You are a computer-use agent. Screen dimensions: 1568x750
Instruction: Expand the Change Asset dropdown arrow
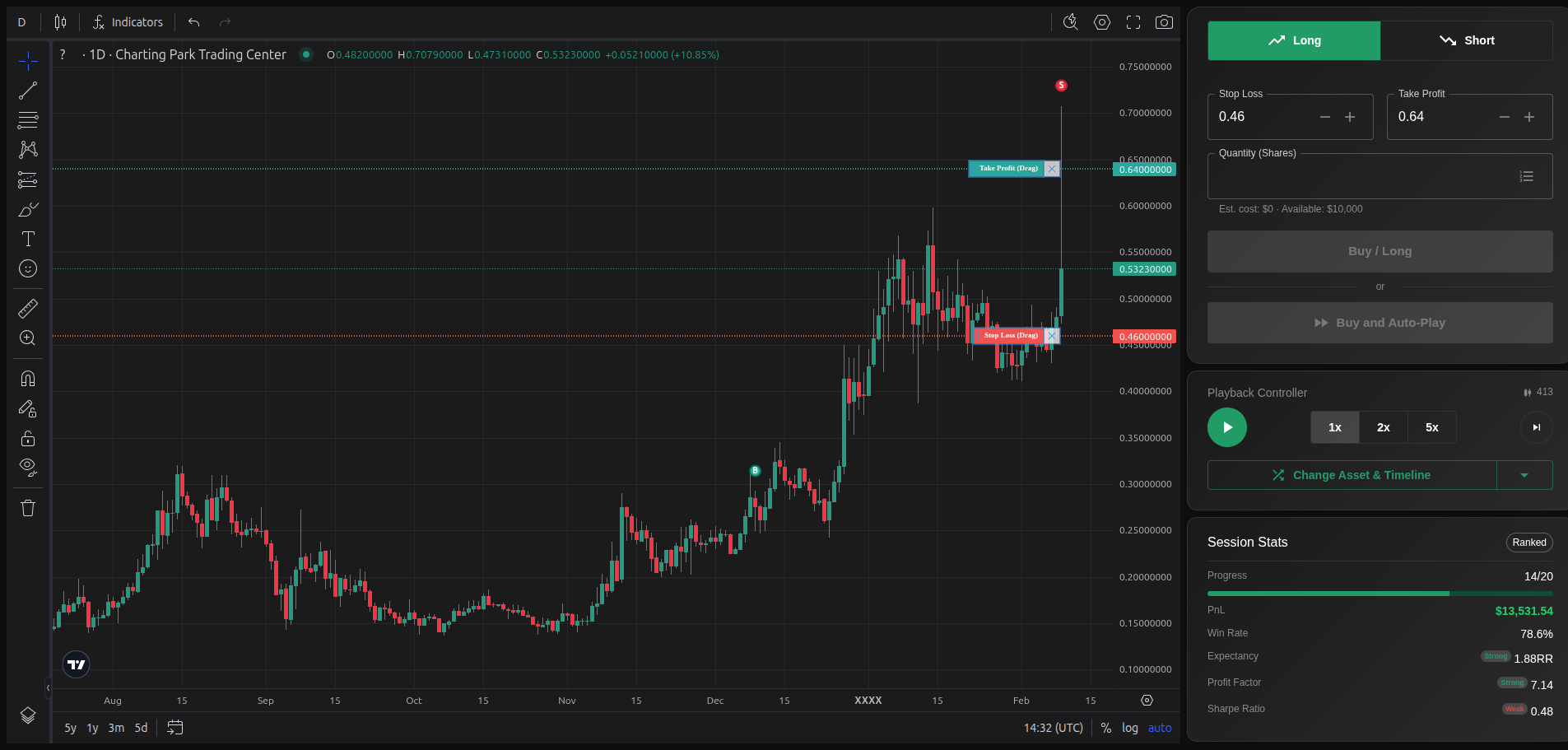pyautogui.click(x=1524, y=475)
